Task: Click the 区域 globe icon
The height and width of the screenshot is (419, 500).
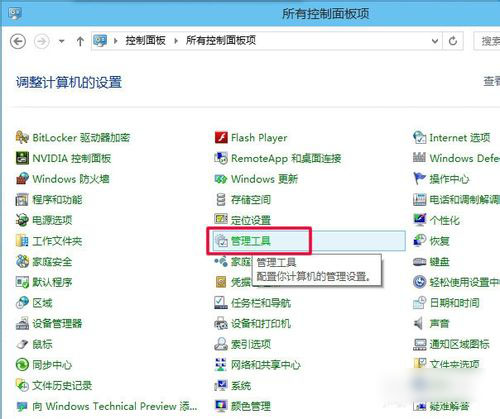Action: (x=22, y=303)
